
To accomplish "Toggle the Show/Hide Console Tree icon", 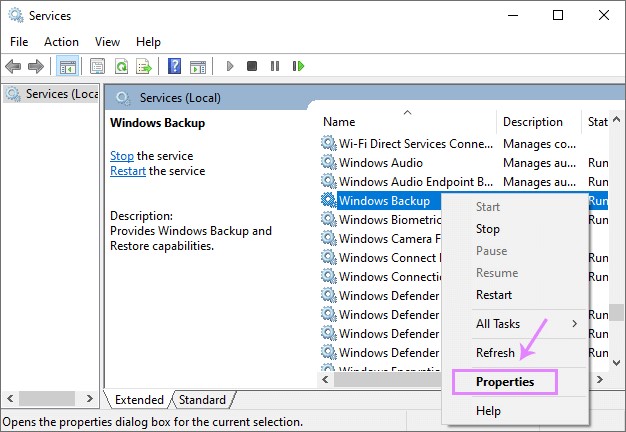I will [x=68, y=66].
